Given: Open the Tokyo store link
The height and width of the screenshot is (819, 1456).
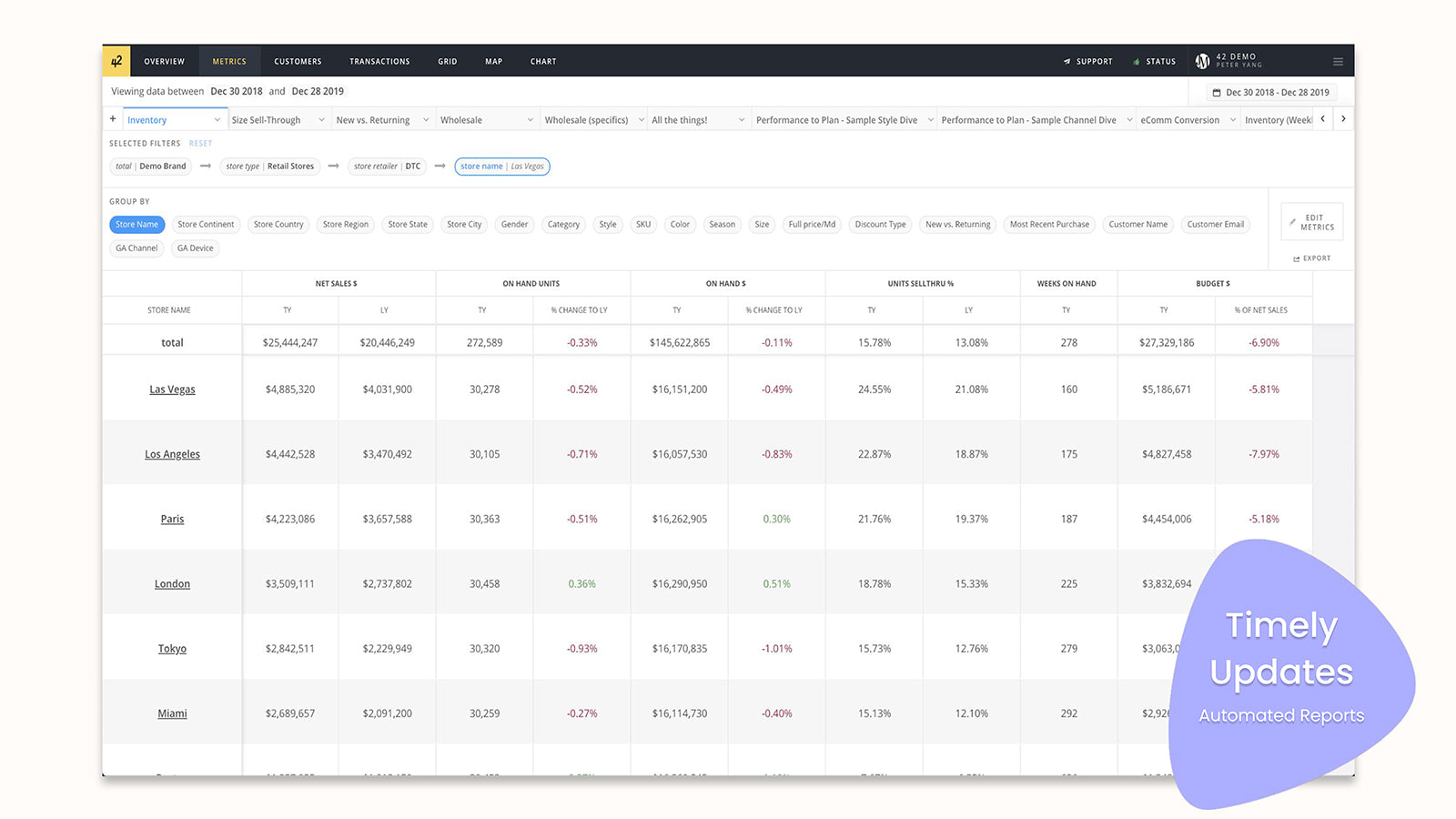Looking at the screenshot, I should click(172, 649).
